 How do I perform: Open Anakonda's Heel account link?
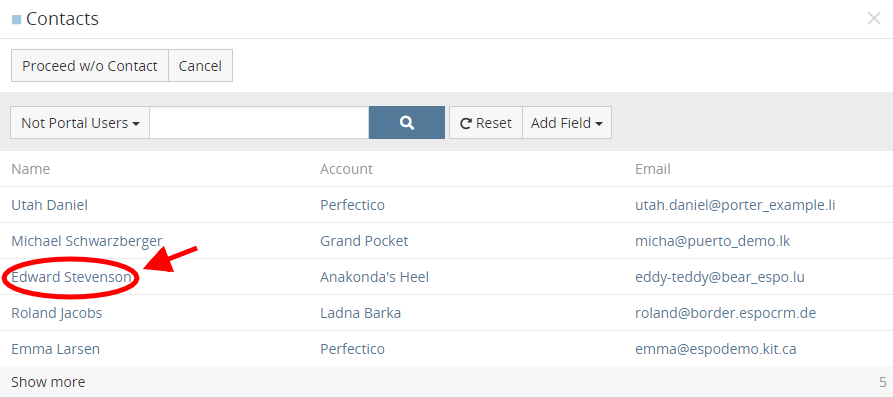(374, 277)
